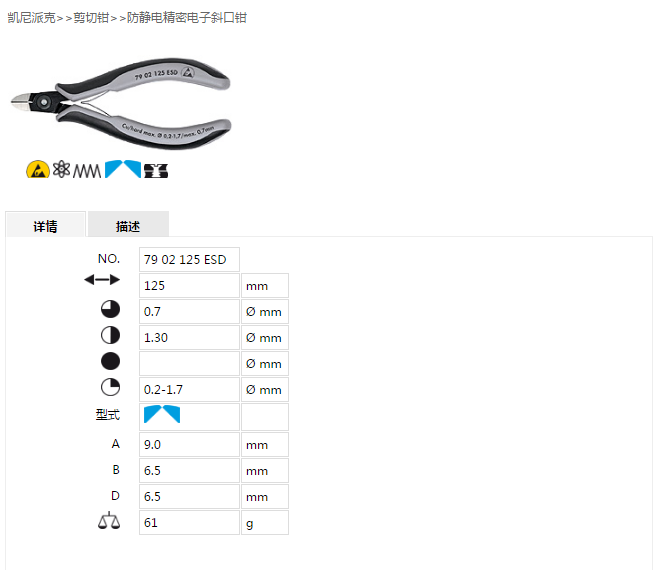Click the fully black circle icon

[110, 361]
